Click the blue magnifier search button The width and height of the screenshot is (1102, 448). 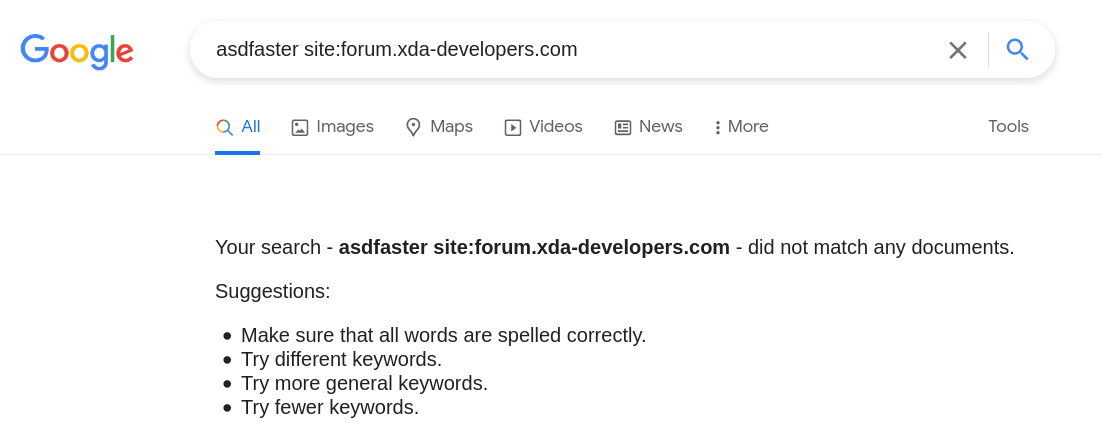[x=1017, y=49]
